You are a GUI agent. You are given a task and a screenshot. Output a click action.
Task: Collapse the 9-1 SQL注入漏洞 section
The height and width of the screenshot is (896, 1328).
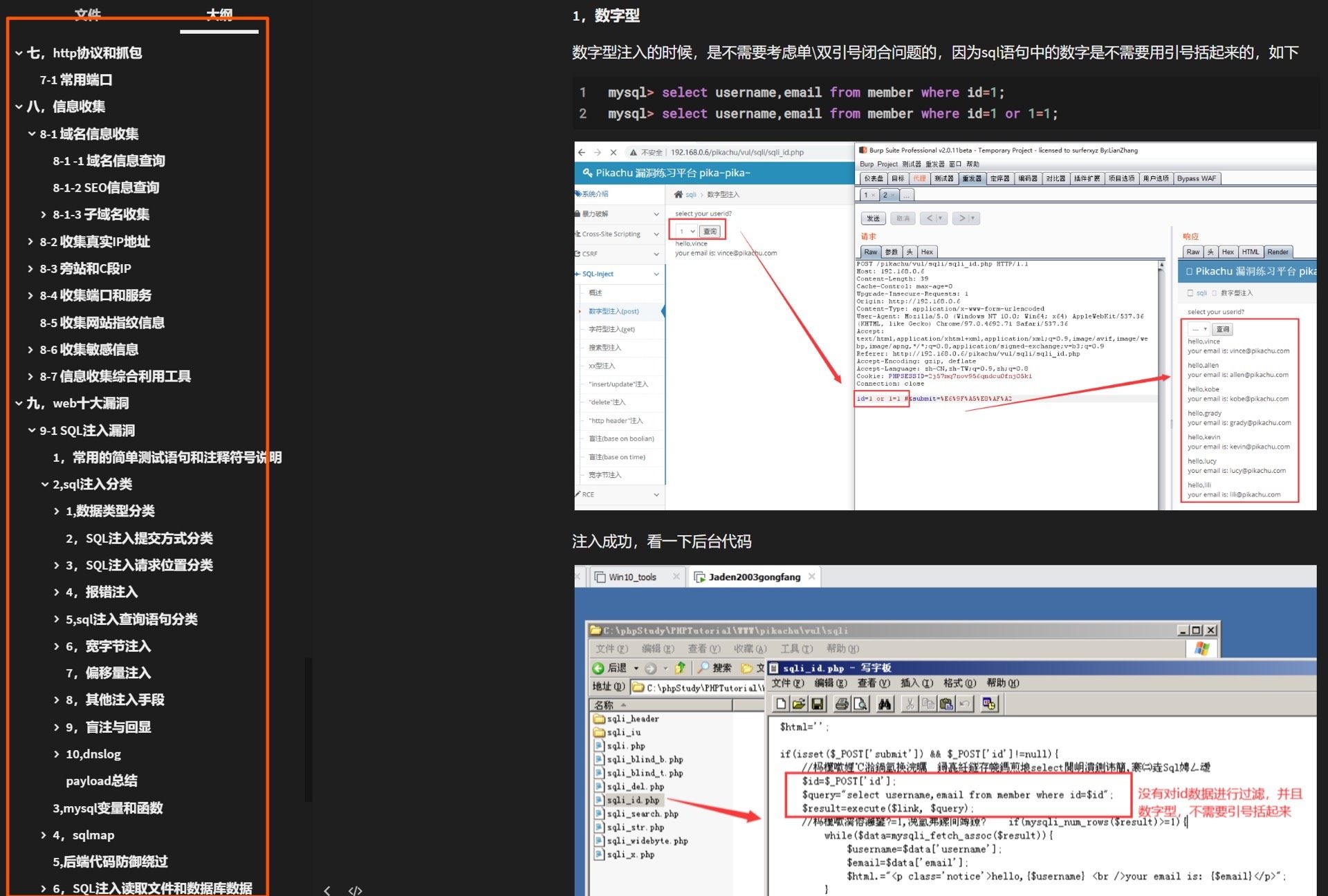32,431
